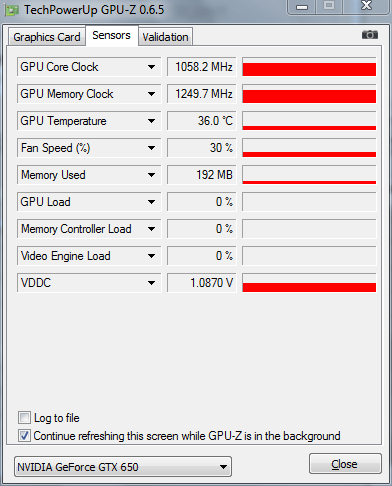This screenshot has width=392, height=486.
Task: Switch to the Graphics Card tab
Action: 47,37
